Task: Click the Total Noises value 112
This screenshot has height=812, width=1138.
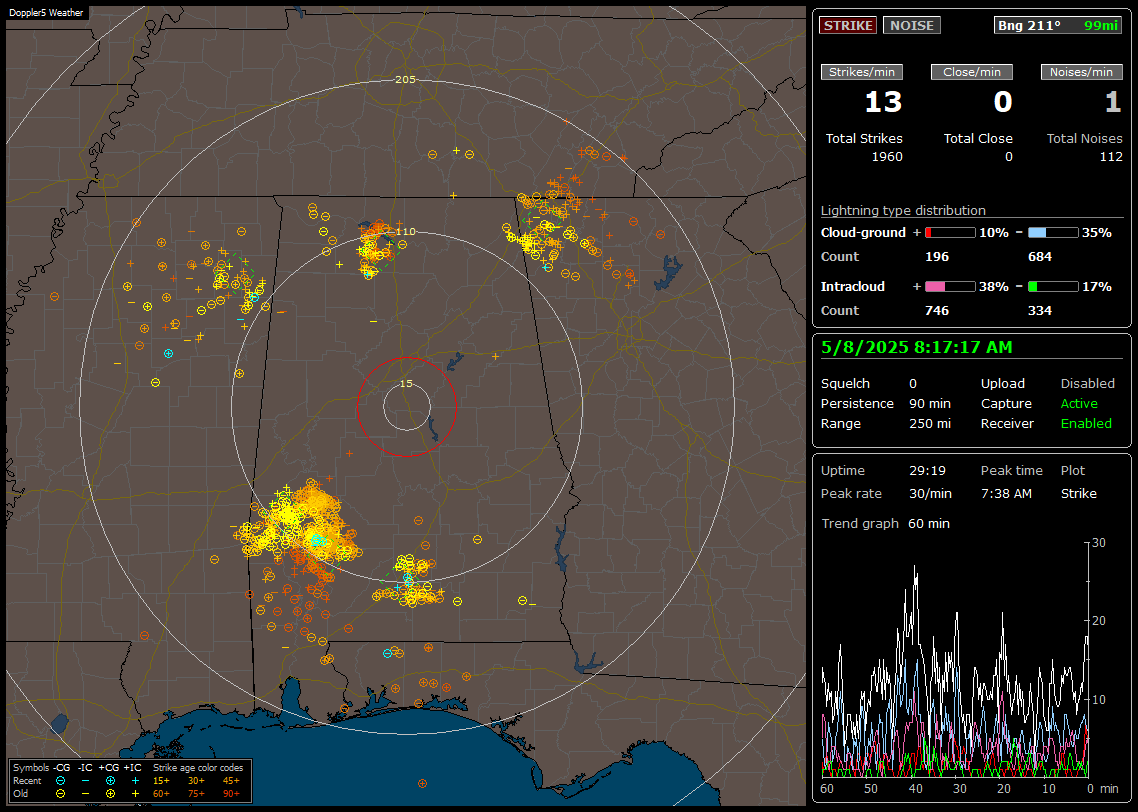Action: tap(1111, 157)
